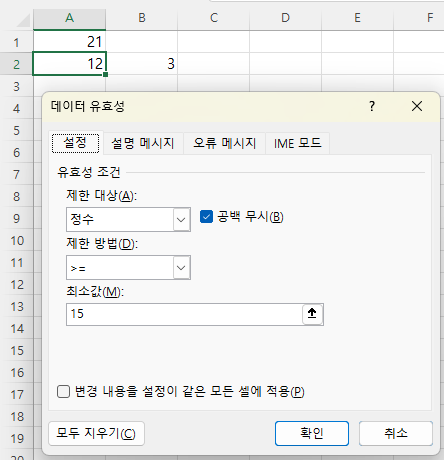
Task: Select row 10 header
Action: [16, 240]
